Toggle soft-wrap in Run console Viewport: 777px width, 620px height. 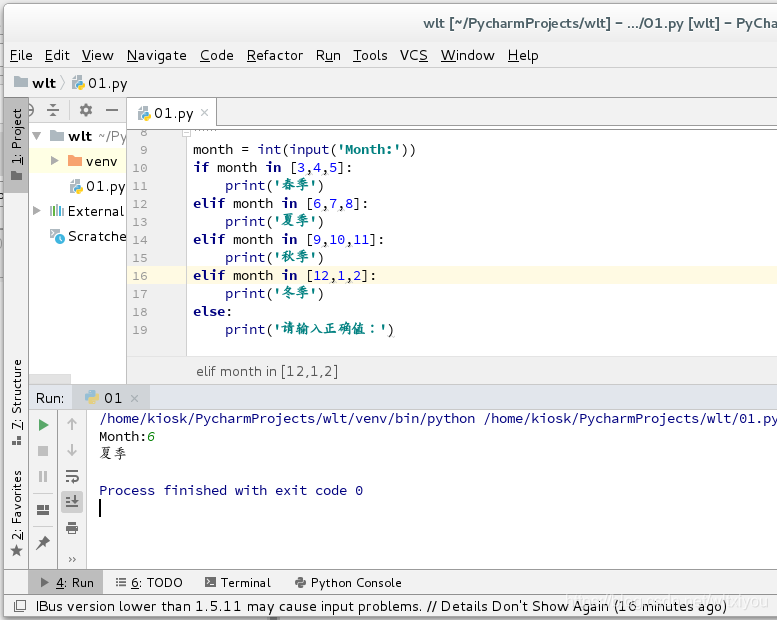point(72,476)
